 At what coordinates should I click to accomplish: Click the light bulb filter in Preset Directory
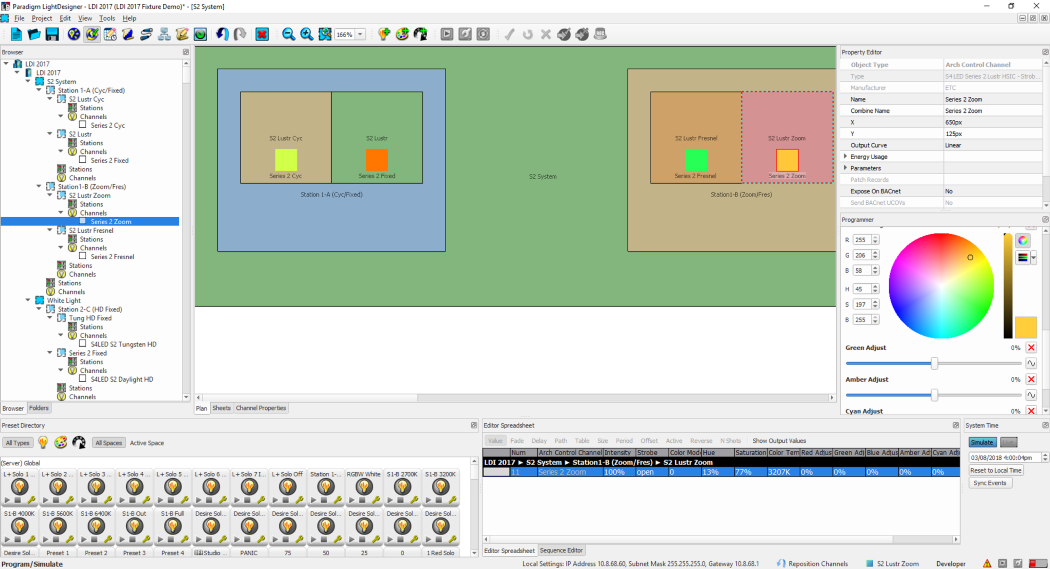click(43, 442)
